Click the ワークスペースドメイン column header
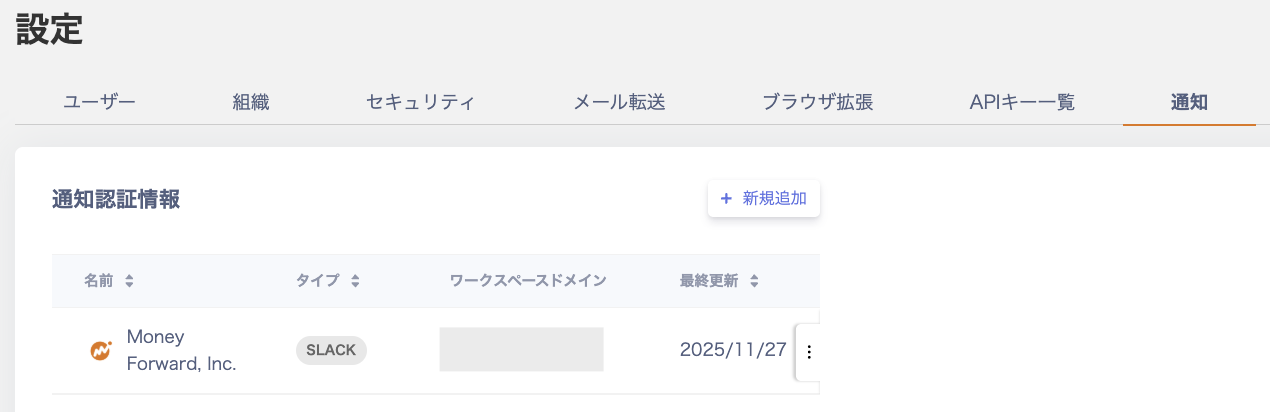The image size is (1270, 412). coord(528,281)
